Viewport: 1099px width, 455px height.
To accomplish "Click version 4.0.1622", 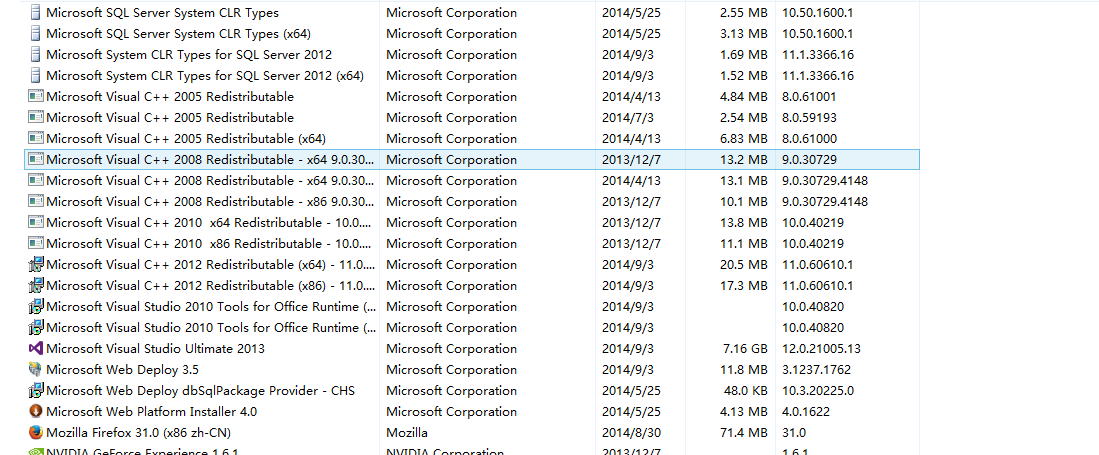I will [806, 412].
